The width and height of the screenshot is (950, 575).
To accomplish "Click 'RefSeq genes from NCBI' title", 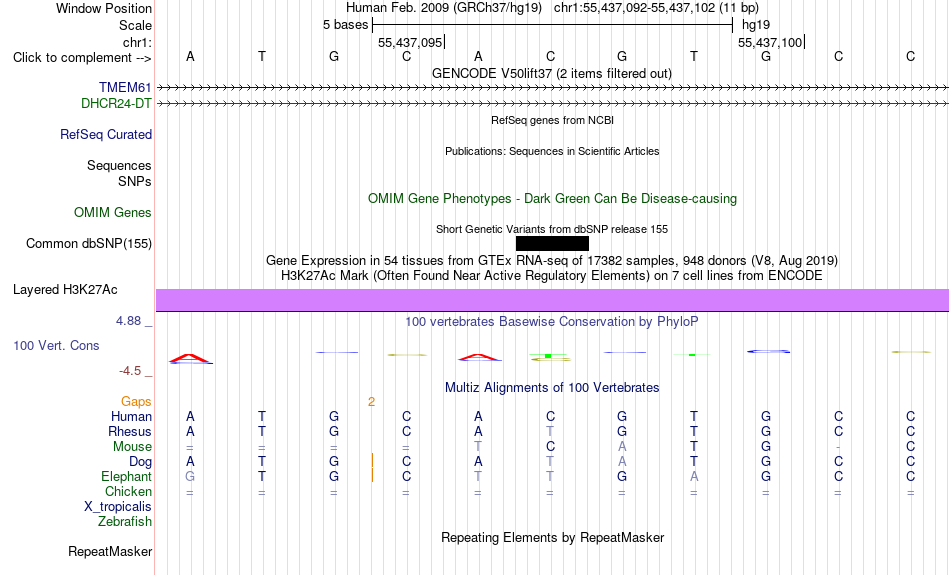I will (x=553, y=120).
